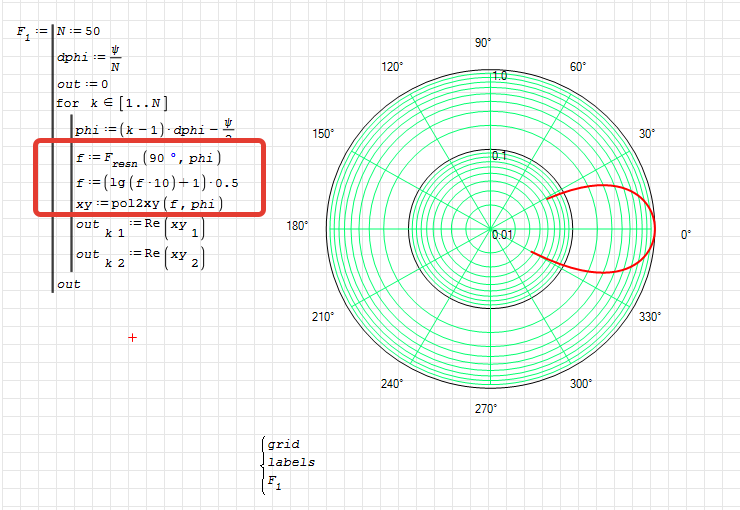Select the 'labels' entry below the plot
Screen dimensions: 740x510
[291, 462]
